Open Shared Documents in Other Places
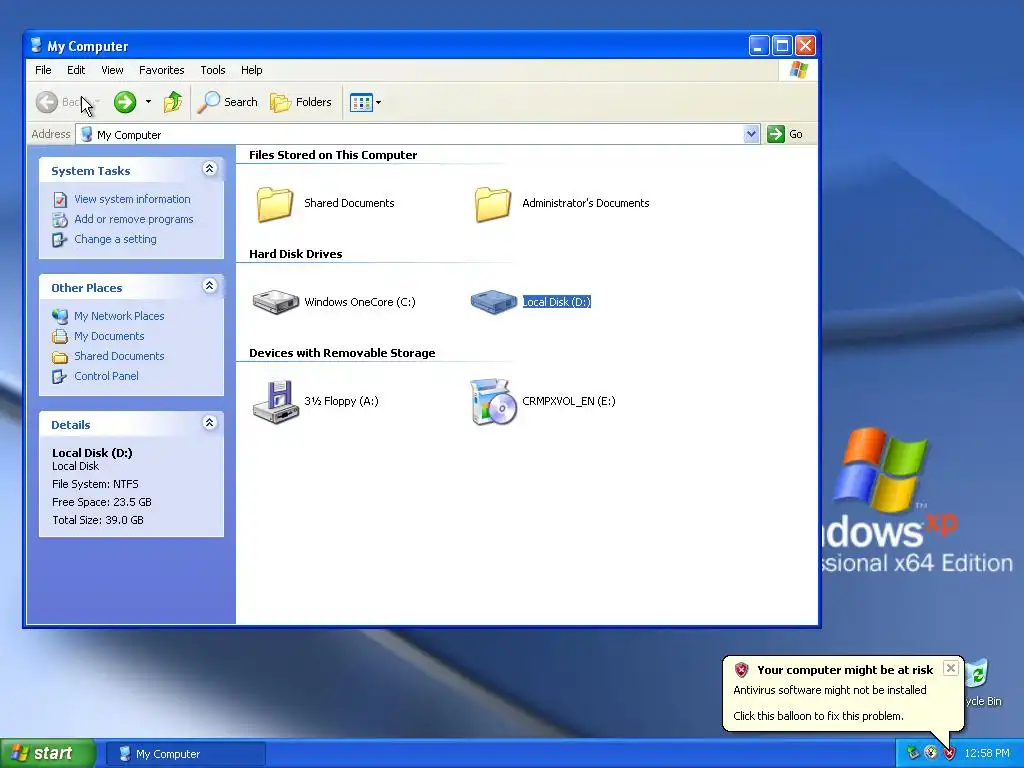The height and width of the screenshot is (768, 1024). [x=119, y=356]
